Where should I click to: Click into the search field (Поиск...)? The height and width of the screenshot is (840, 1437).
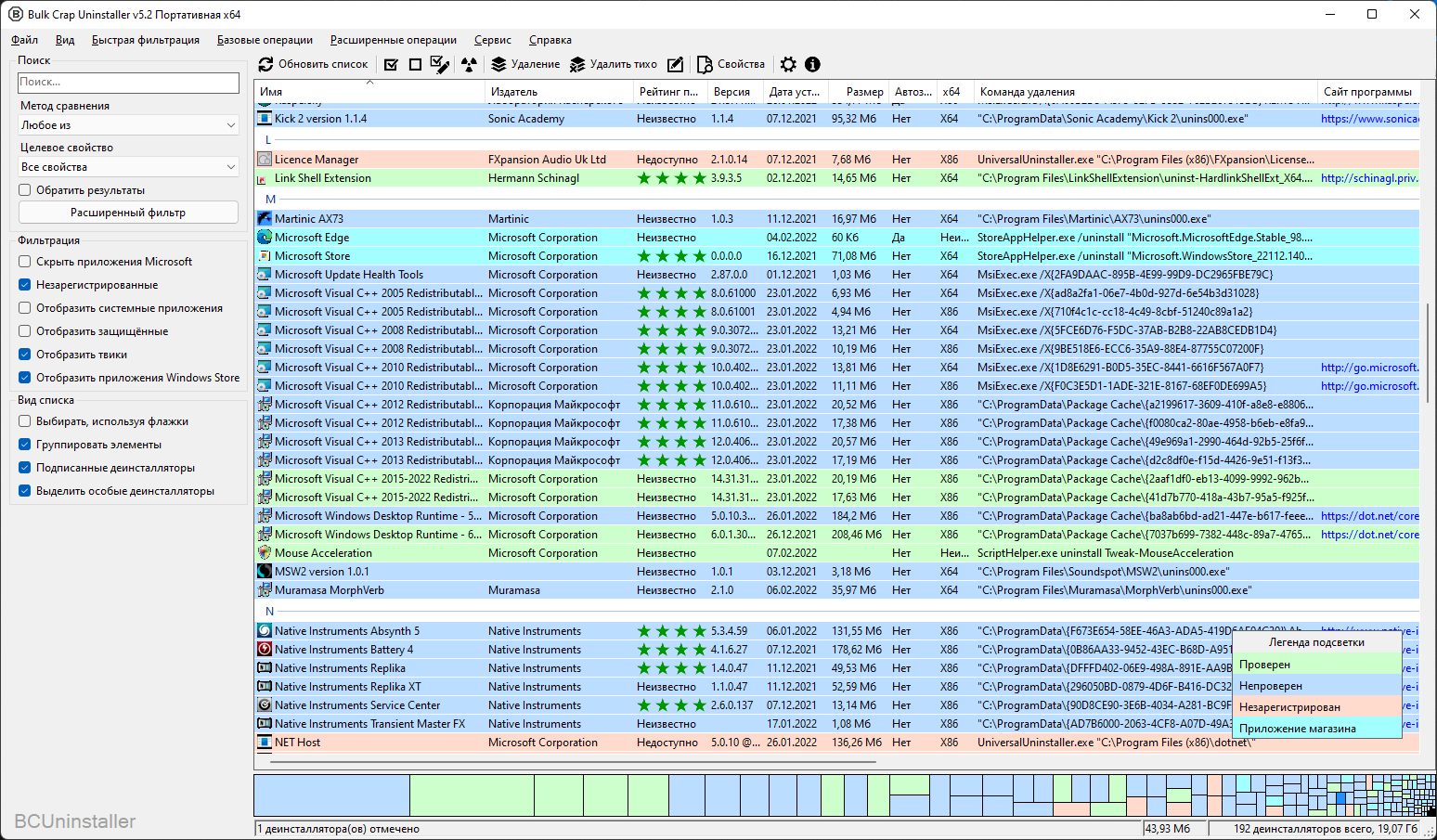128,83
